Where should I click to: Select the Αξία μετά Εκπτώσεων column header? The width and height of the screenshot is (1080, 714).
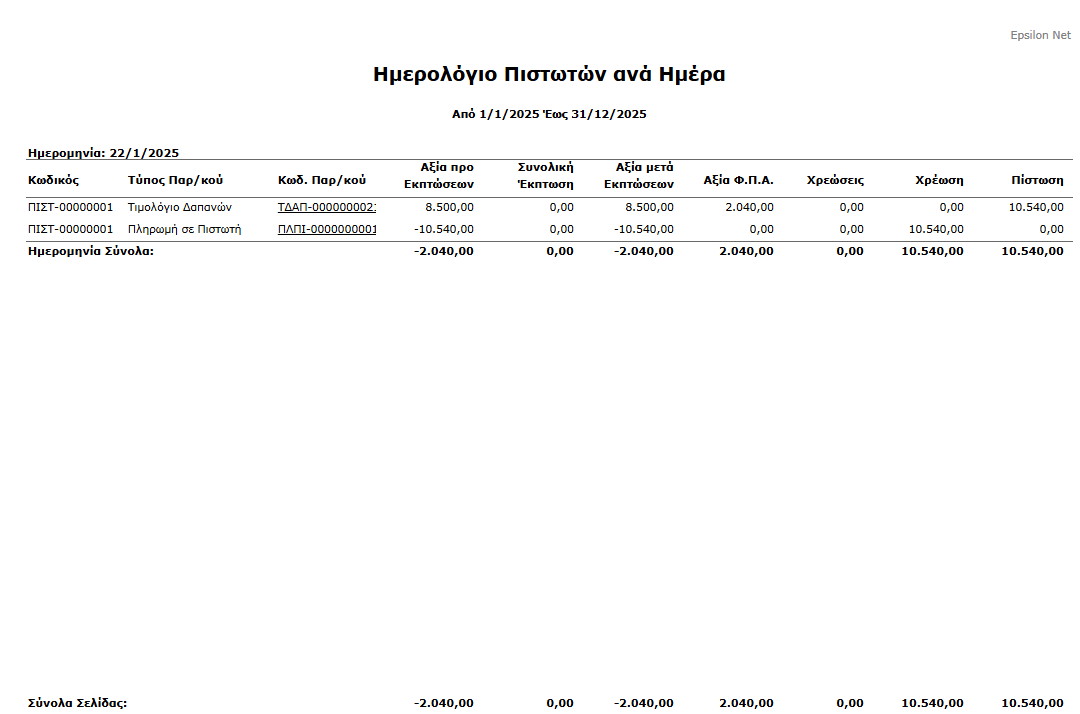coord(638,176)
